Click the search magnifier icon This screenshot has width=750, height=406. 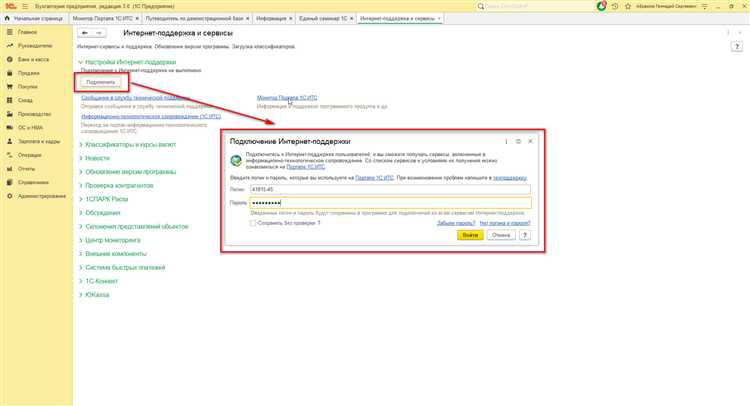coord(481,6)
